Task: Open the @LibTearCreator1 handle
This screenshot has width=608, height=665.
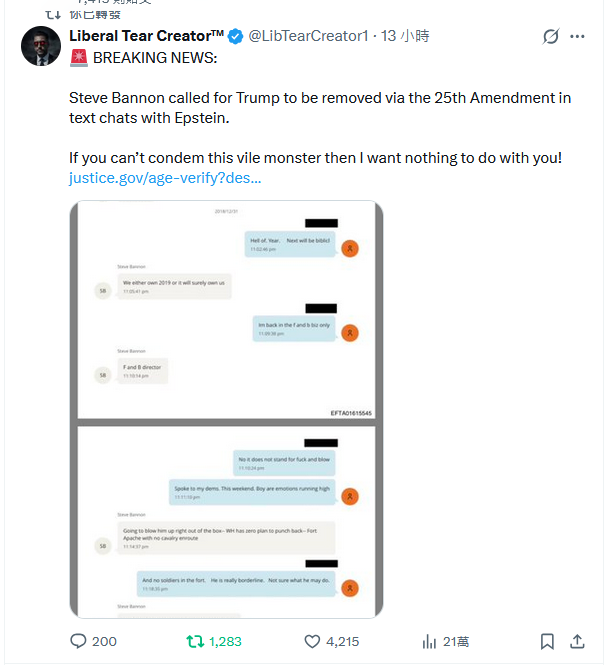Action: (307, 36)
